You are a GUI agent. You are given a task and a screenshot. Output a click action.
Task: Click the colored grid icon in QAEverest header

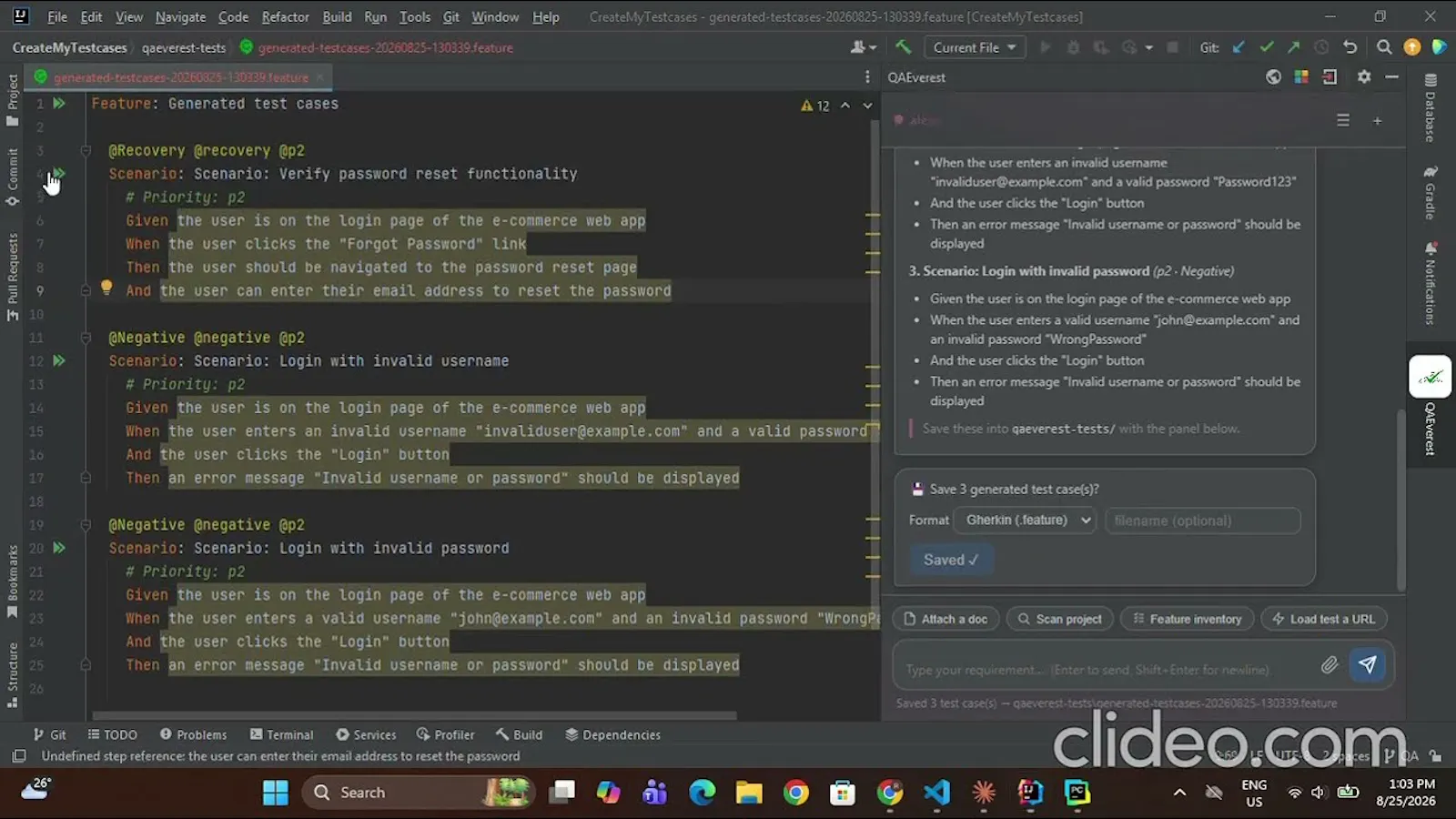pyautogui.click(x=1301, y=77)
